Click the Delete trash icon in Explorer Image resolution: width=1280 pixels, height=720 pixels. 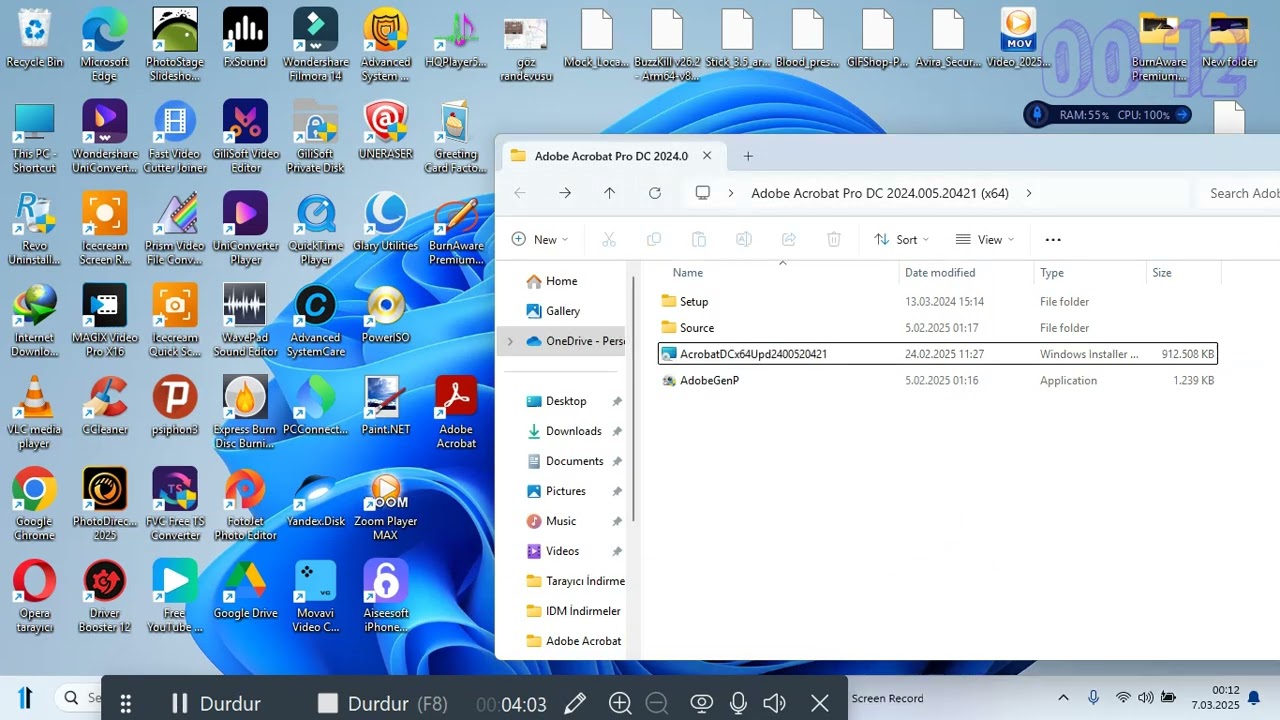point(834,239)
